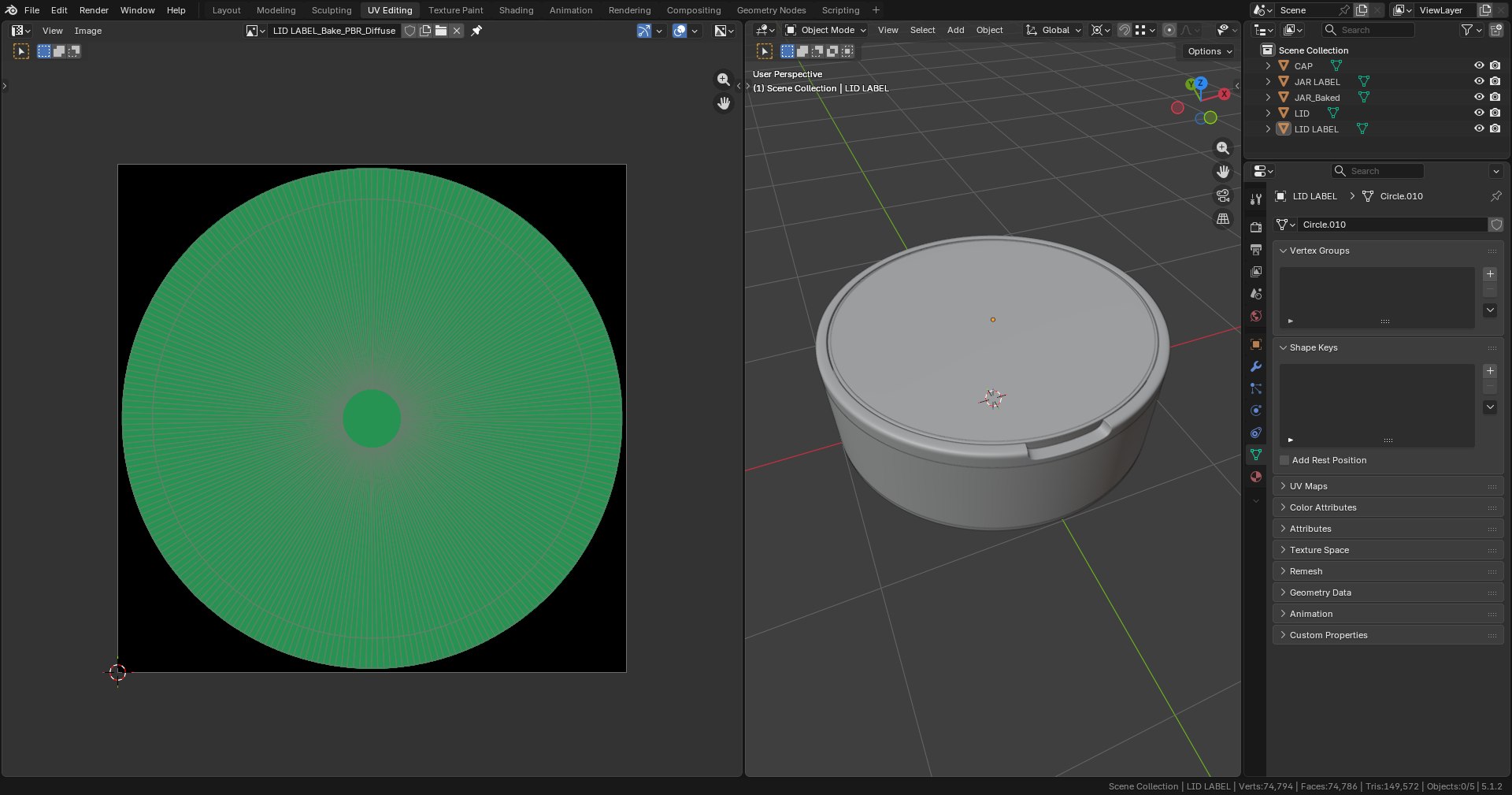Screen dimensions: 1512x795
Task: Toggle proportional editing in viewport header
Action: point(1169,30)
